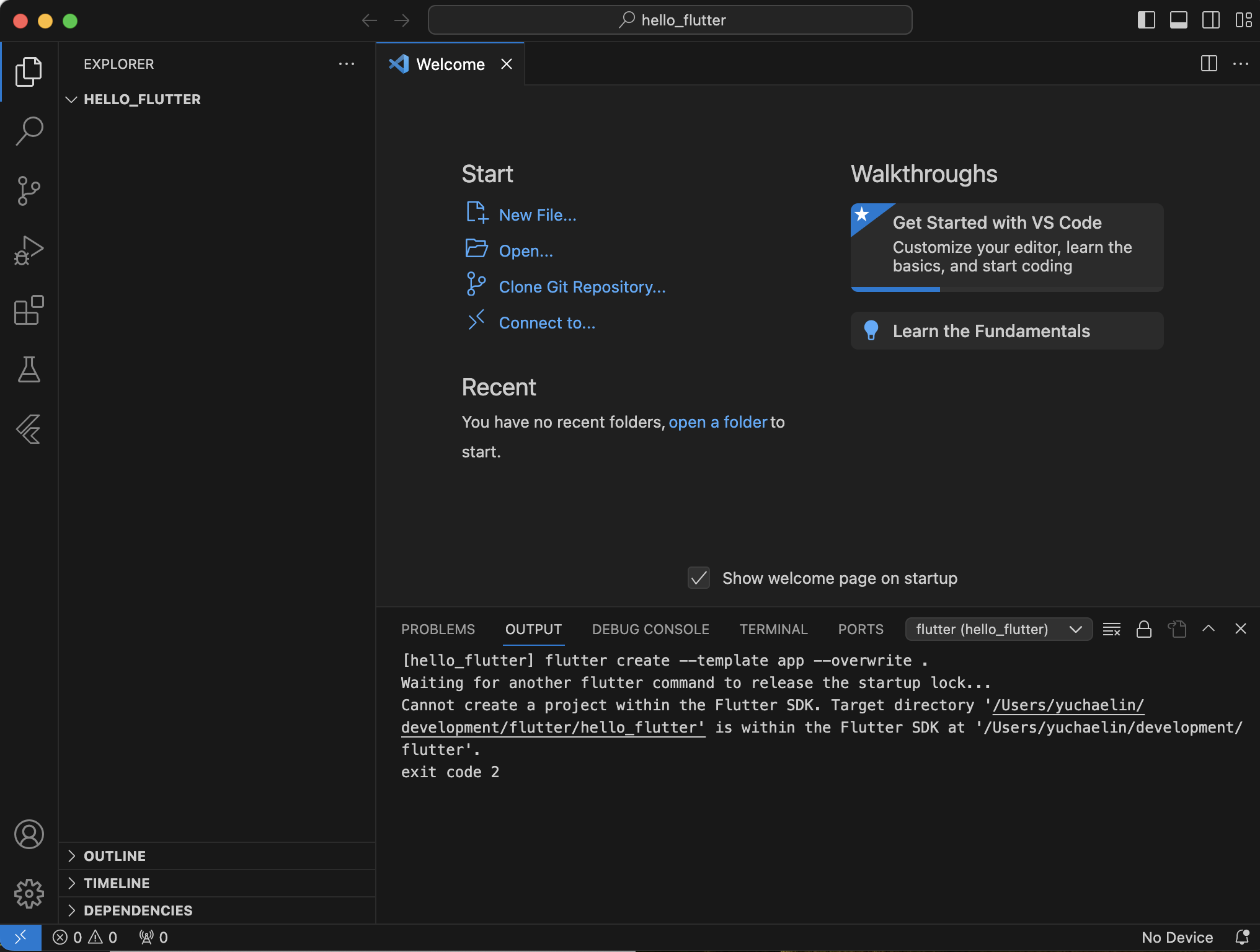Screen dimensions: 1260x952
Task: Open Explorer Views and More Actions
Action: (347, 64)
